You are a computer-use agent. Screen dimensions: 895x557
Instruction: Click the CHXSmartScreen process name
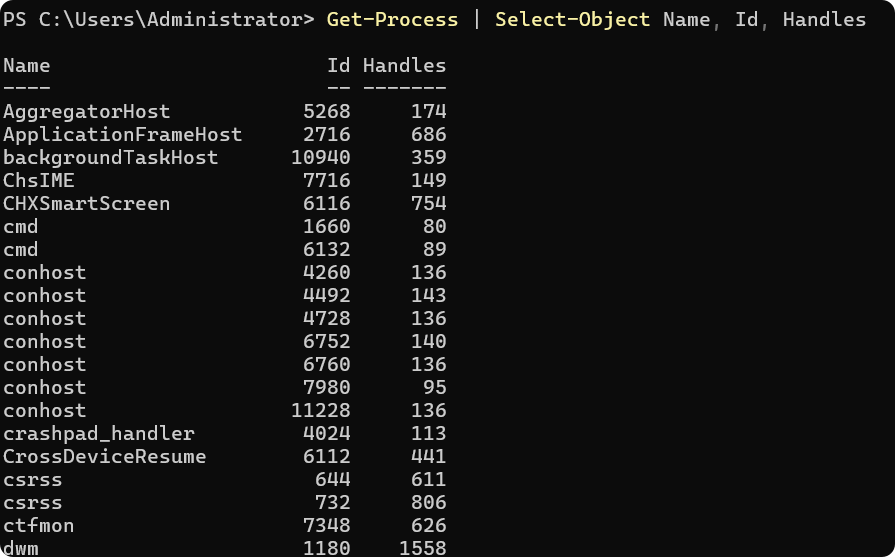87,204
